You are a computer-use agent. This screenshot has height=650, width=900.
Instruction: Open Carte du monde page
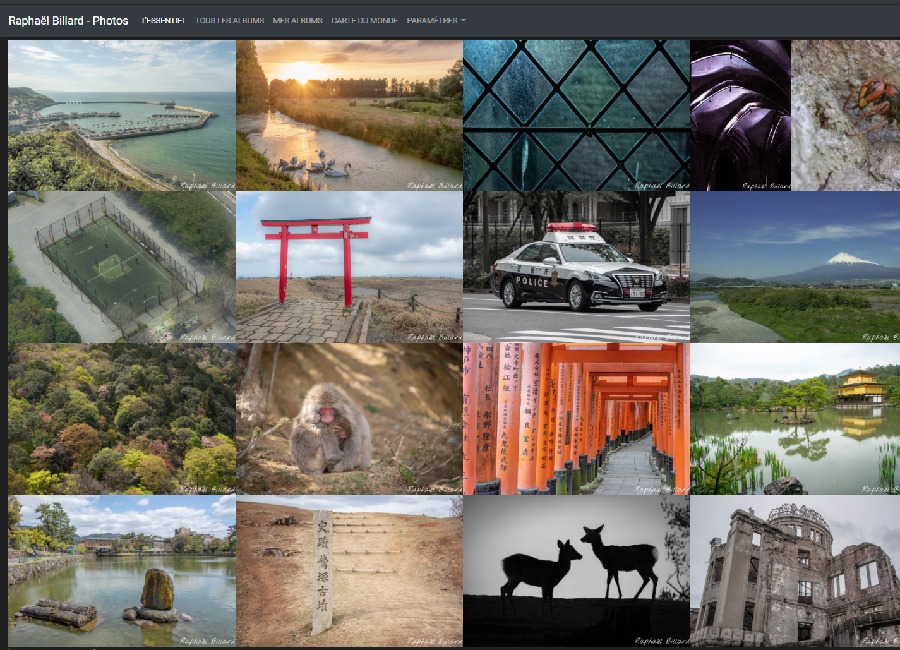[x=364, y=20]
